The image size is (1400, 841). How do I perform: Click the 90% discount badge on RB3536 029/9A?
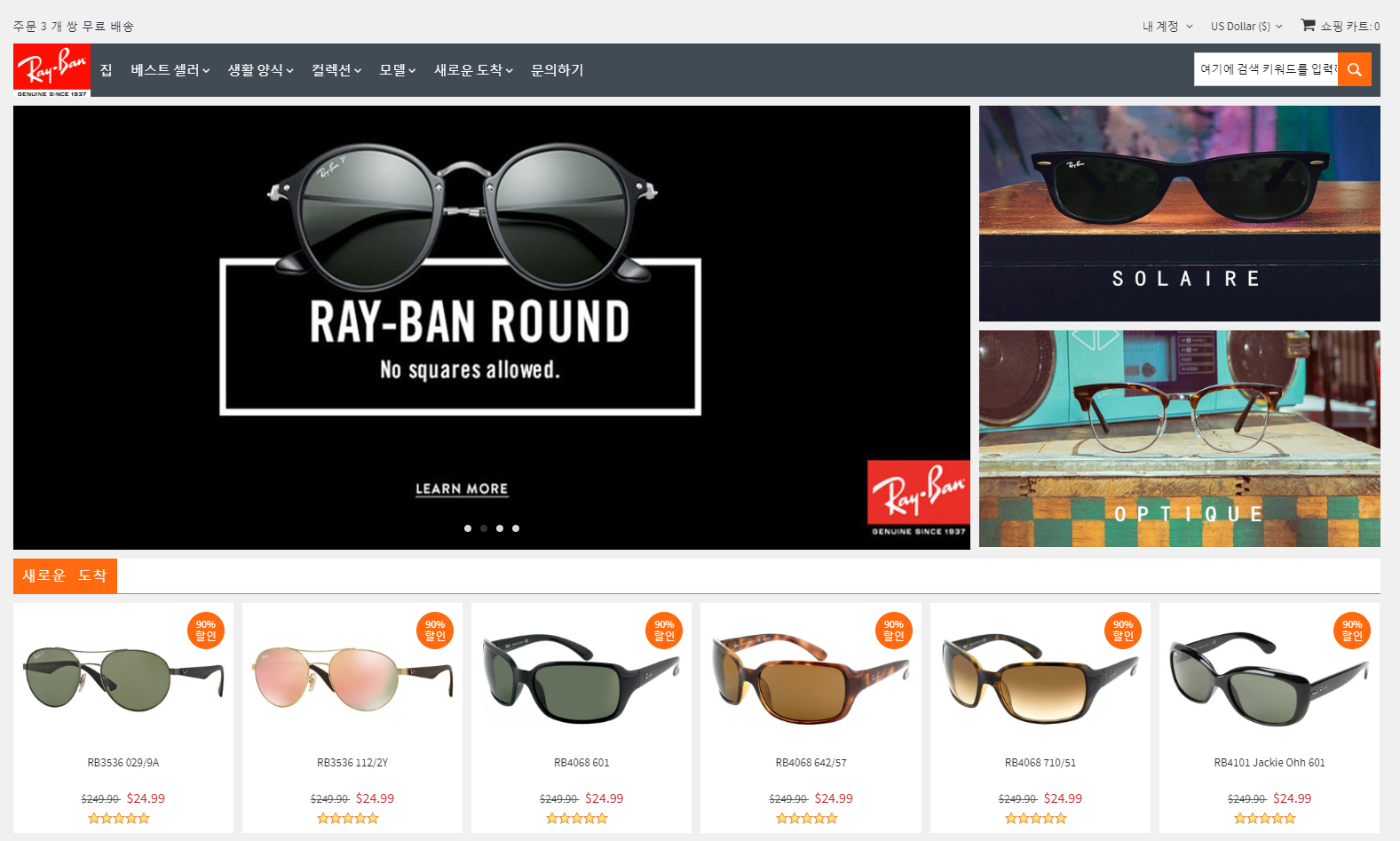tap(206, 631)
